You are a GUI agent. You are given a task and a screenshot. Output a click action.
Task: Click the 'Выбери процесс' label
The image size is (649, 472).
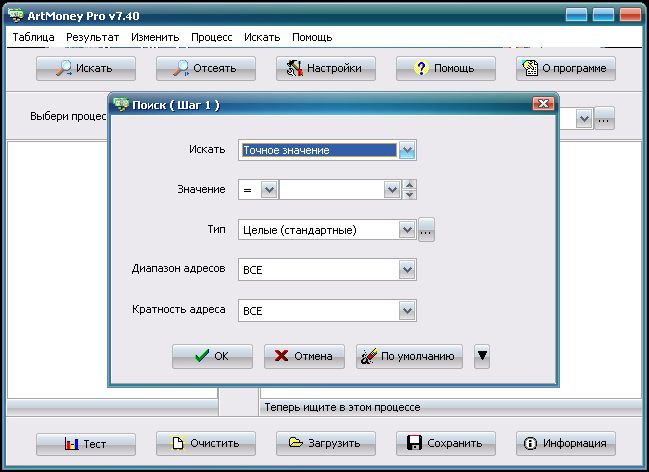68,116
